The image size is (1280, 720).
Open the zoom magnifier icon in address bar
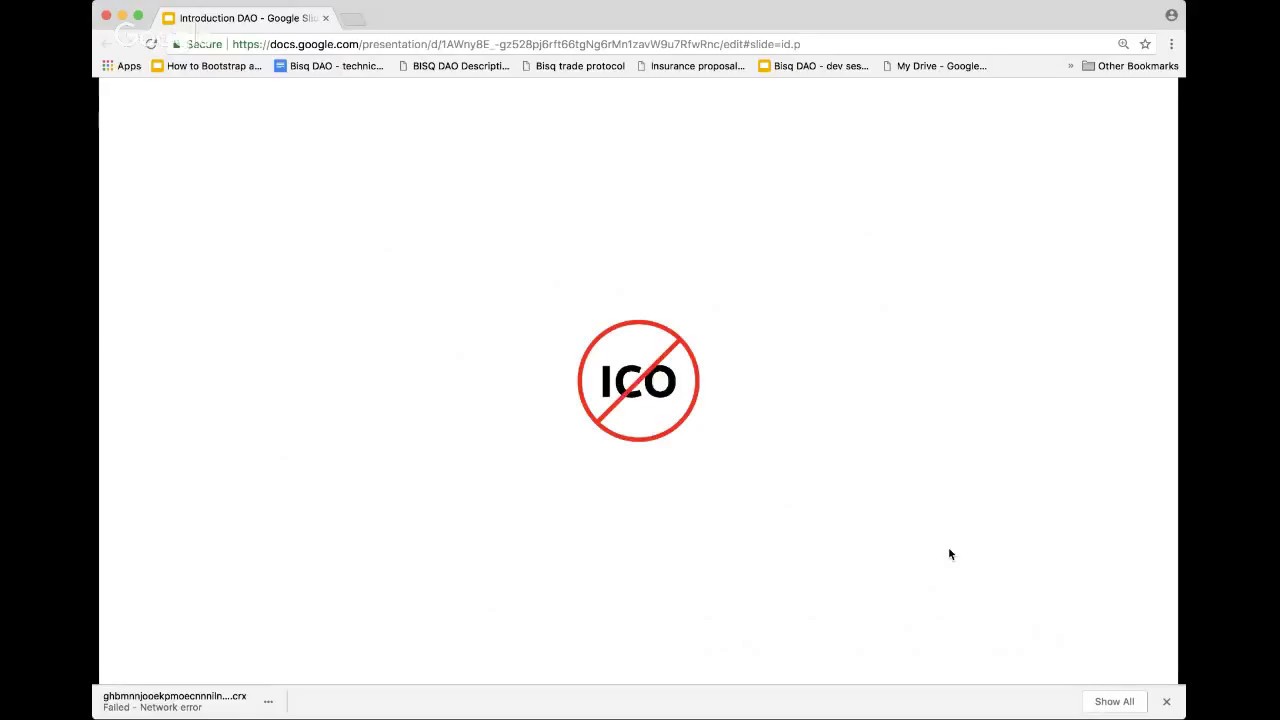tap(1123, 44)
